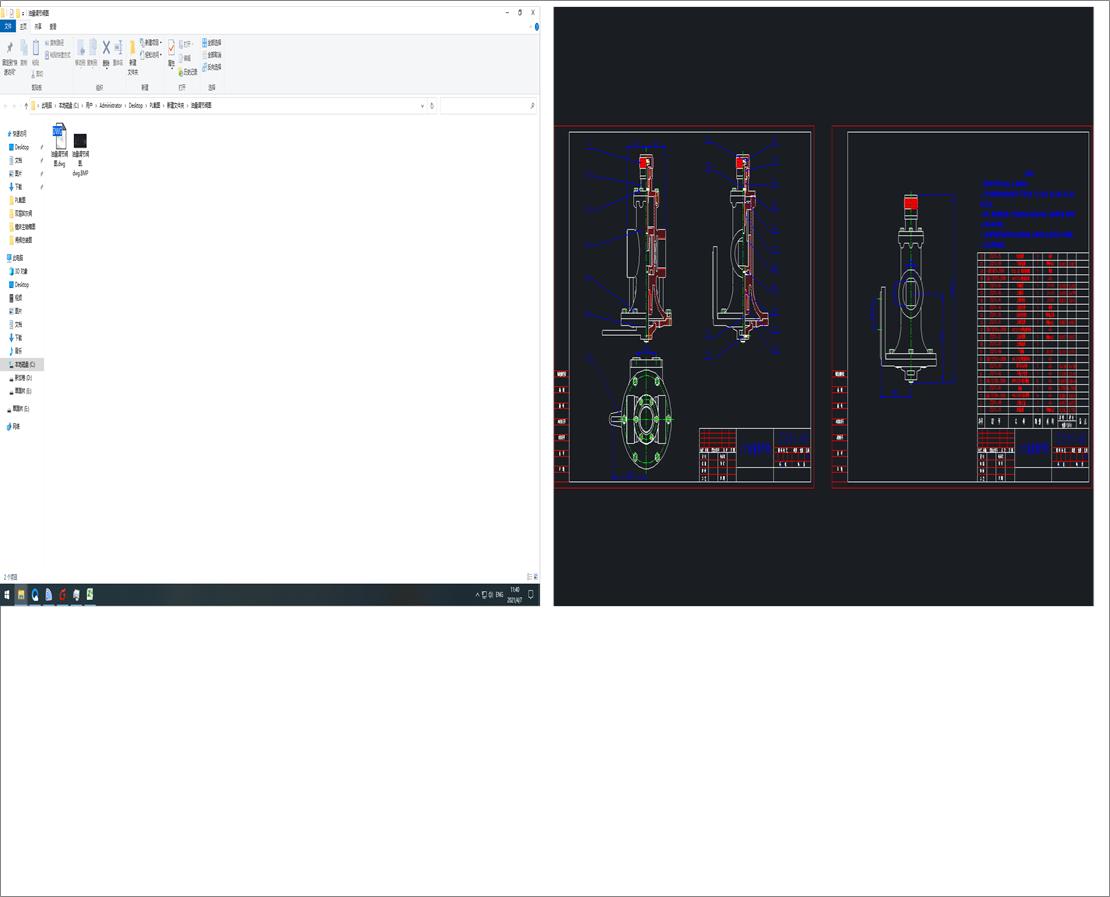The width and height of the screenshot is (1110, 897).
Task: Click the refresh button next to the address bar
Action: pyautogui.click(x=432, y=106)
